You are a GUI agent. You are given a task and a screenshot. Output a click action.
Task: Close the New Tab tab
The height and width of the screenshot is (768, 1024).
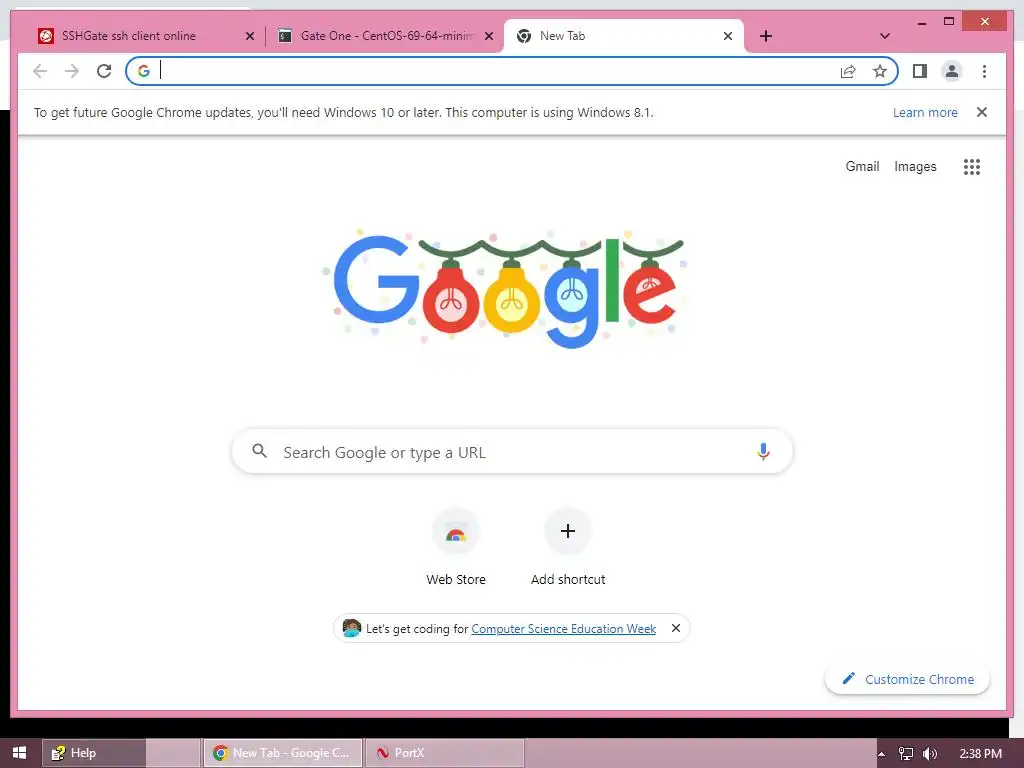pos(728,36)
